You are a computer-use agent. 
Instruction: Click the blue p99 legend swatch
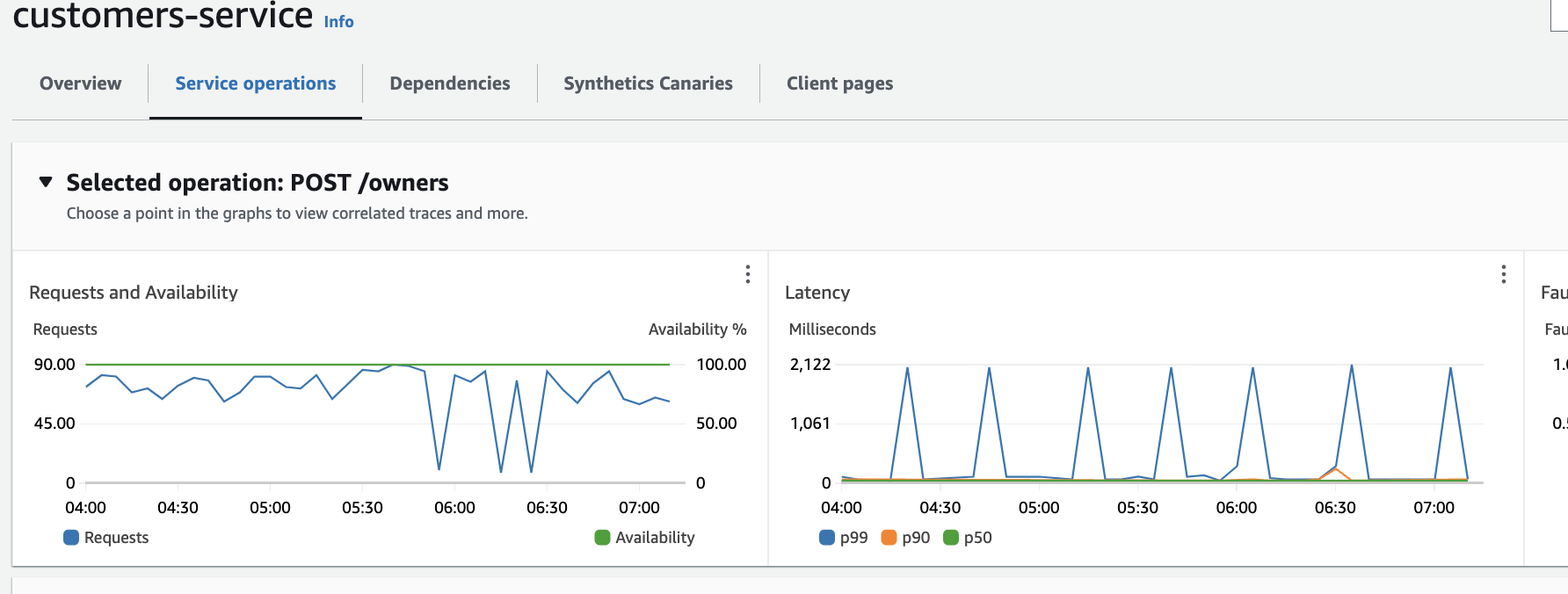point(827,538)
